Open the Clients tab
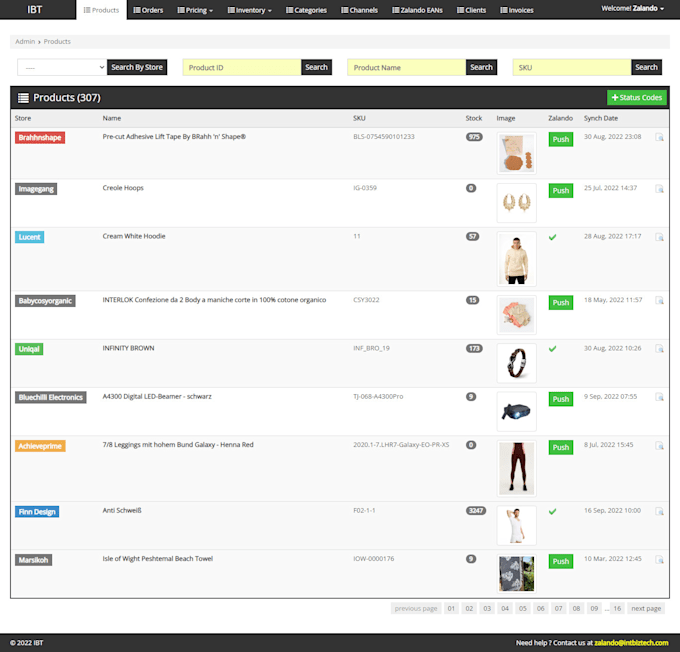Screen dimensions: 680x652 pos(471,10)
